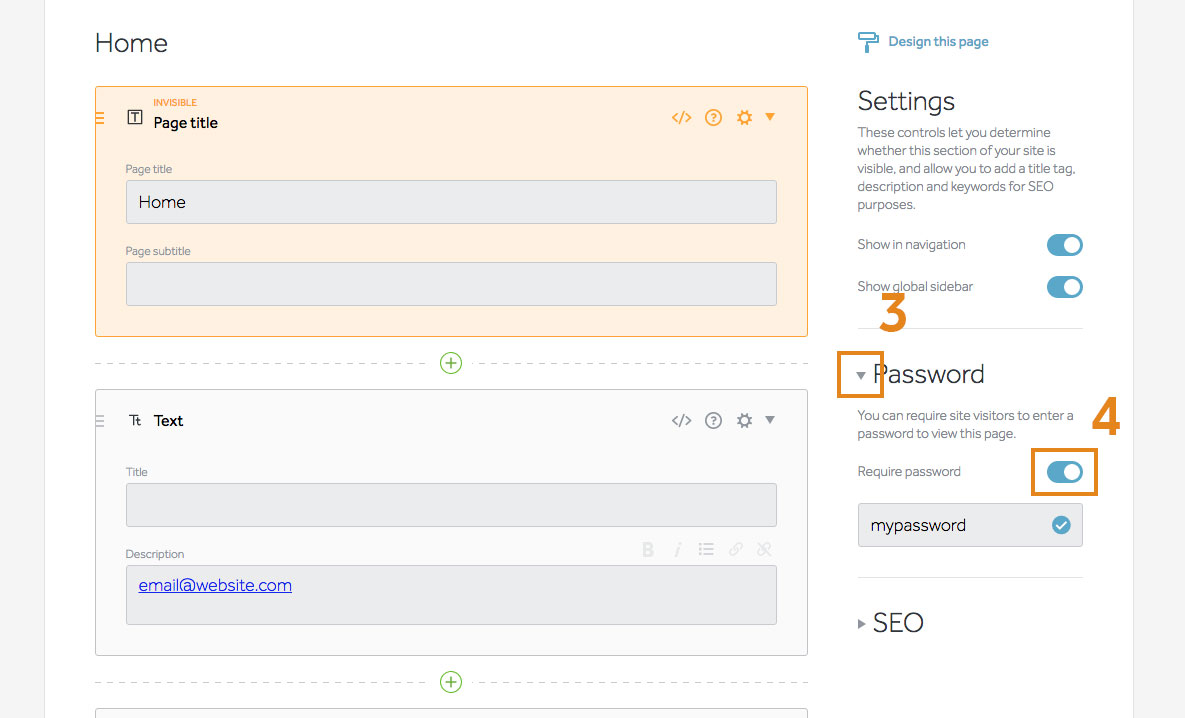Click the email@website.com link
The width and height of the screenshot is (1185, 718).
(x=215, y=585)
